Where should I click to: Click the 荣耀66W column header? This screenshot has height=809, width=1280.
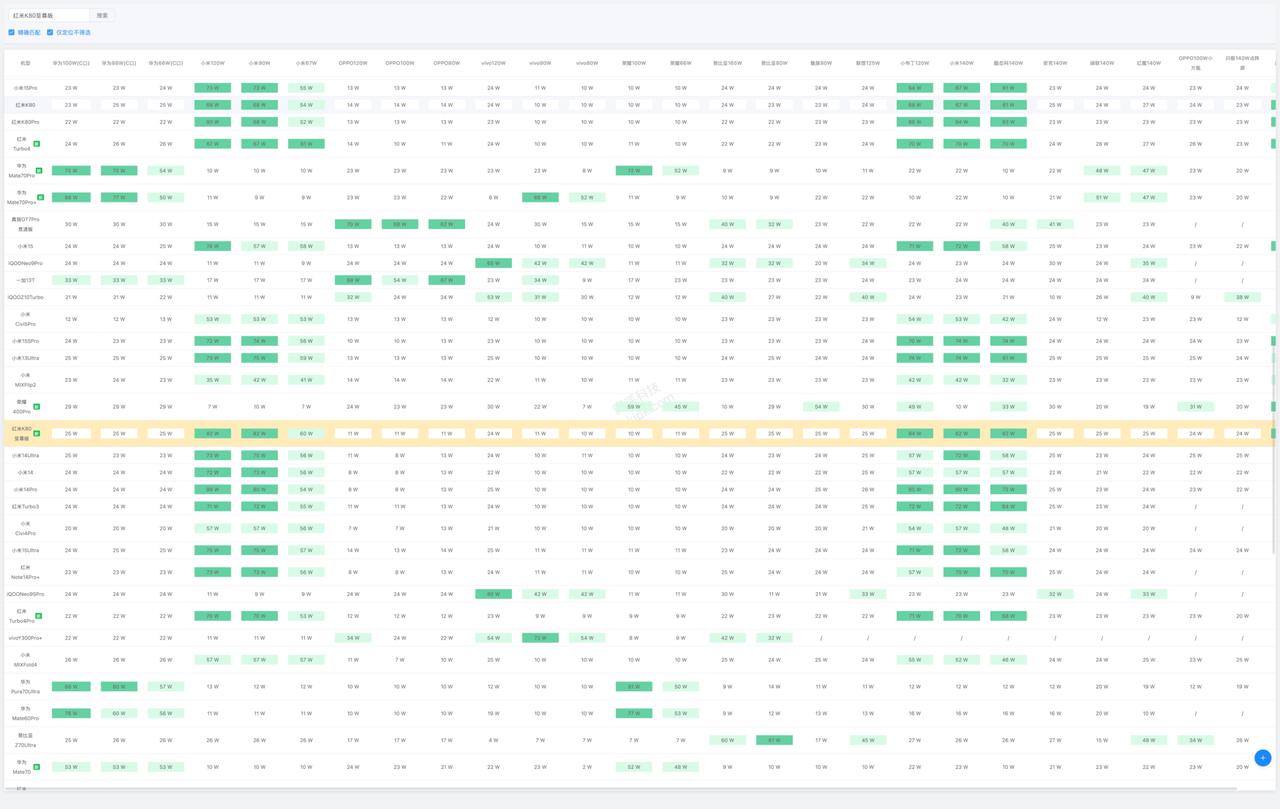tap(680, 63)
